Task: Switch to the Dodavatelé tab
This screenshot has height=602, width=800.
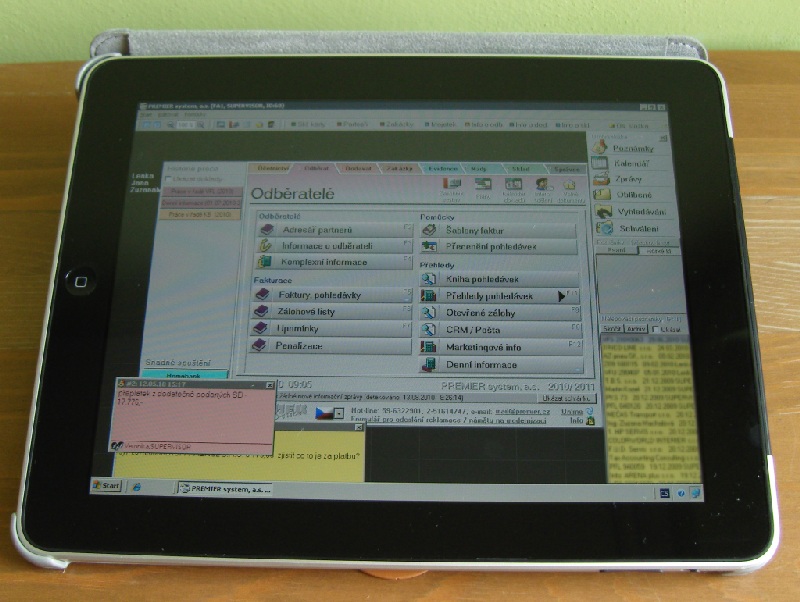Action: (357, 168)
